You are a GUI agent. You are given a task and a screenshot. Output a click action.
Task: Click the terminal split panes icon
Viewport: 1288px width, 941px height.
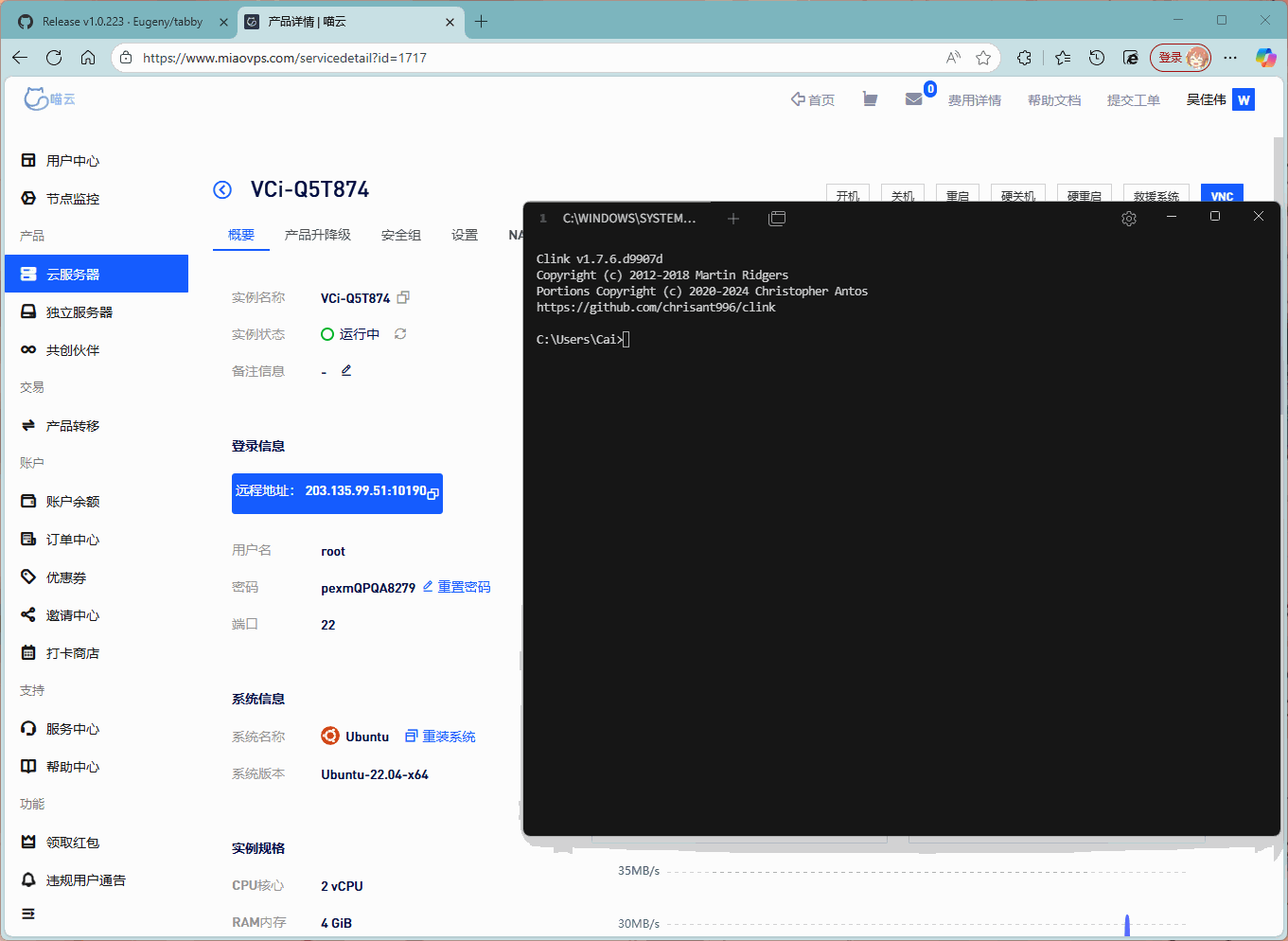[777, 219]
